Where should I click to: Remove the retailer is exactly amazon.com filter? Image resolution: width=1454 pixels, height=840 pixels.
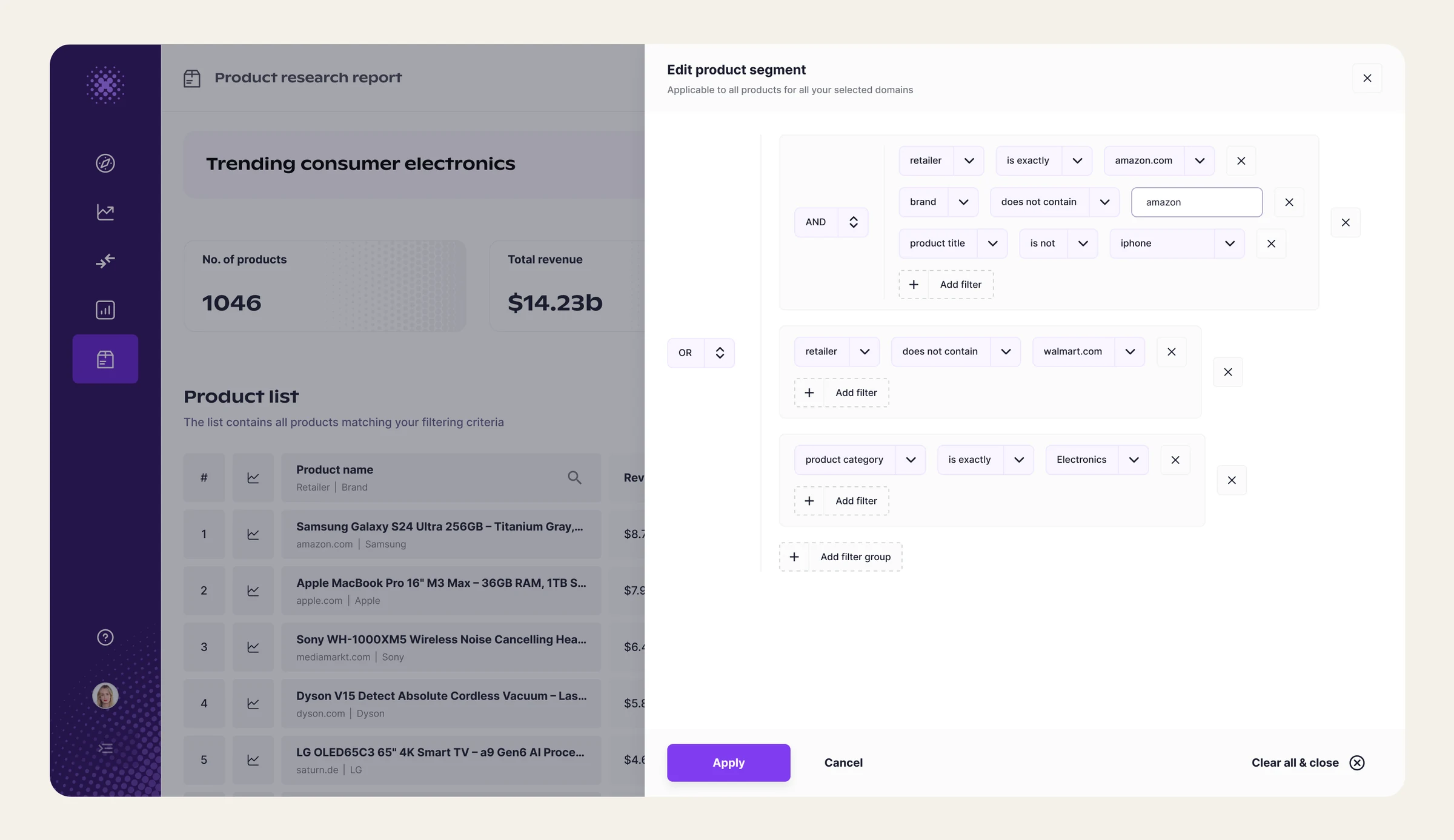[x=1241, y=160]
